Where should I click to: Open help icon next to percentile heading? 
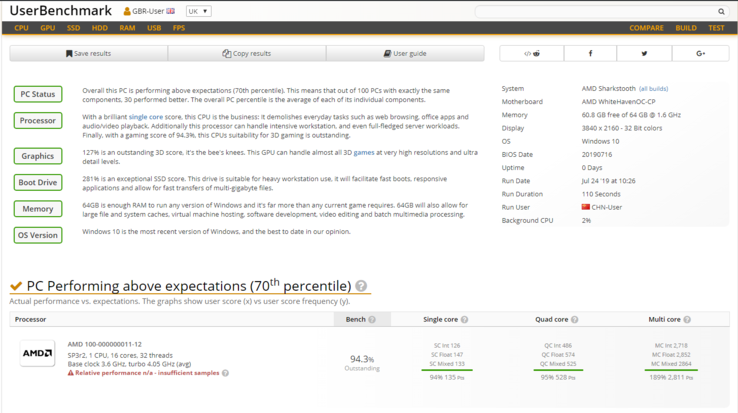[361, 286]
